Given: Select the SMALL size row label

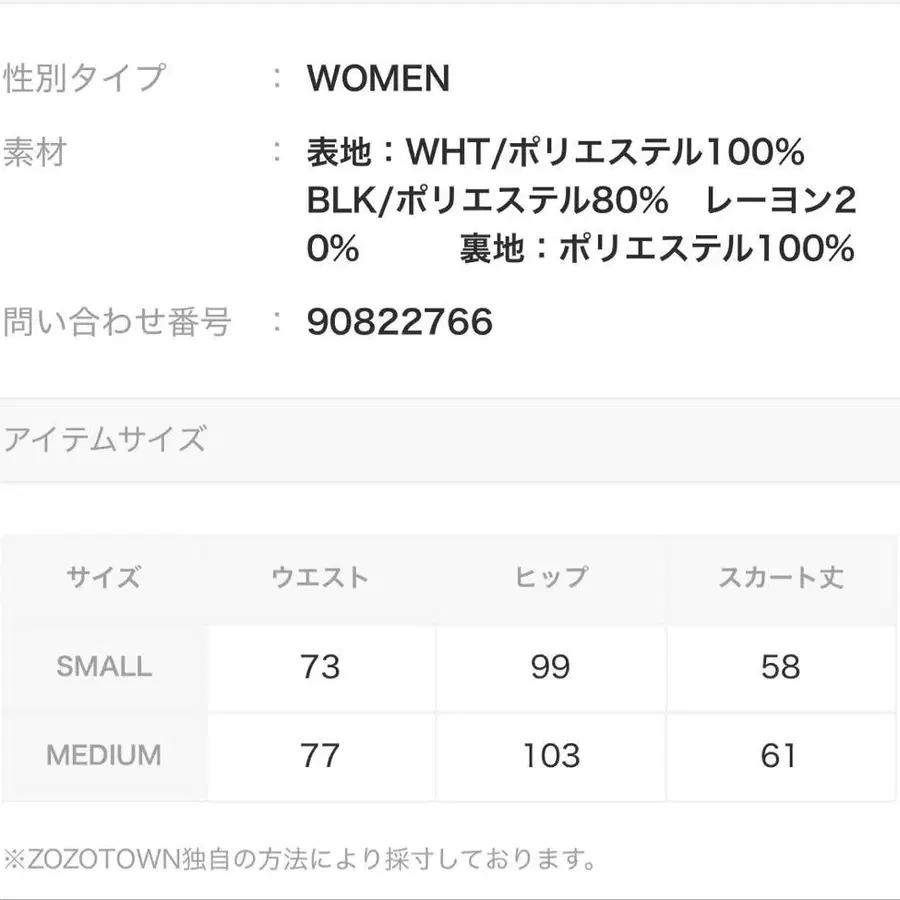Looking at the screenshot, I should coord(104,666).
